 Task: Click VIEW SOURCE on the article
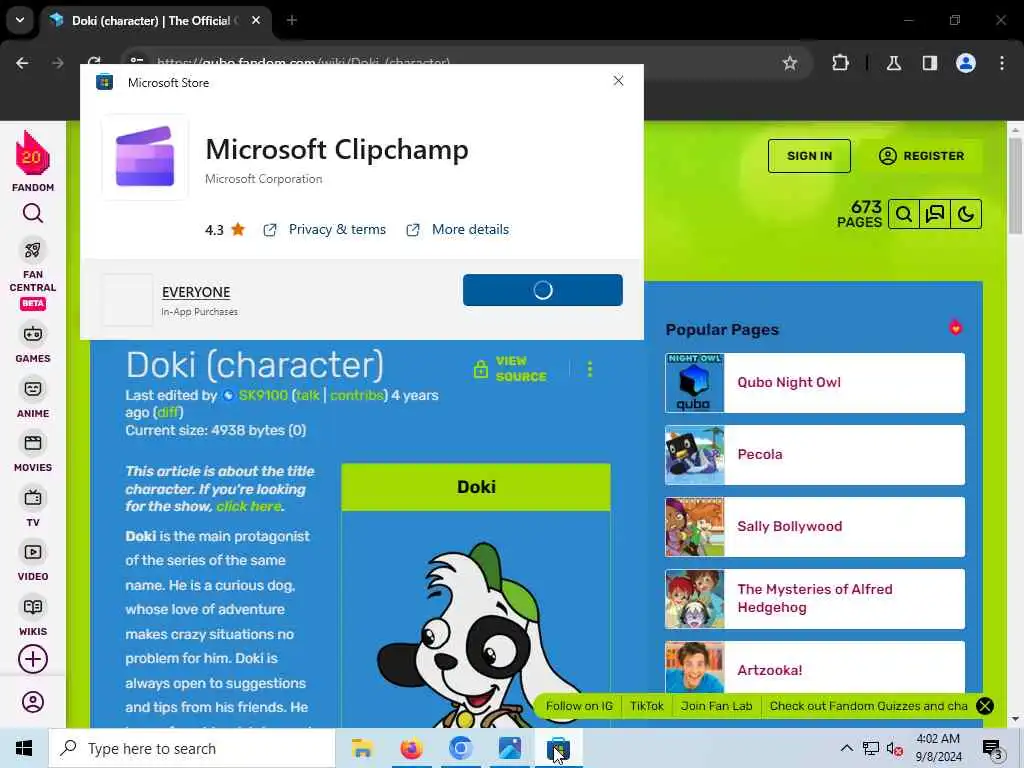click(x=510, y=369)
